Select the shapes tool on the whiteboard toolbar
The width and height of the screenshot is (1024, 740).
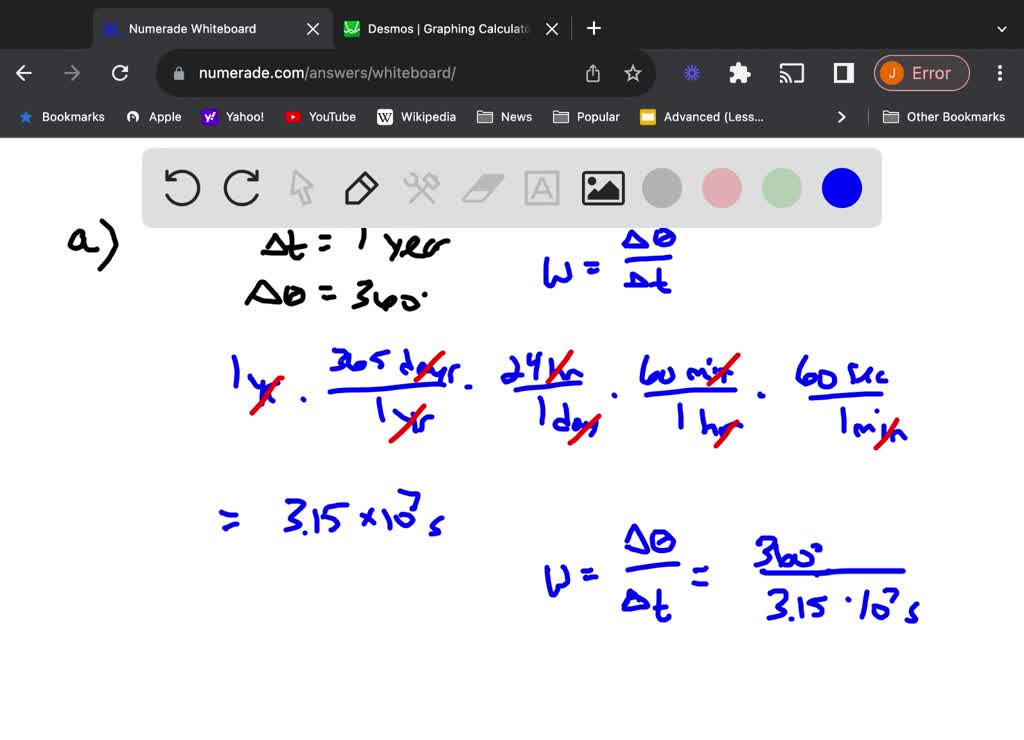coord(421,187)
